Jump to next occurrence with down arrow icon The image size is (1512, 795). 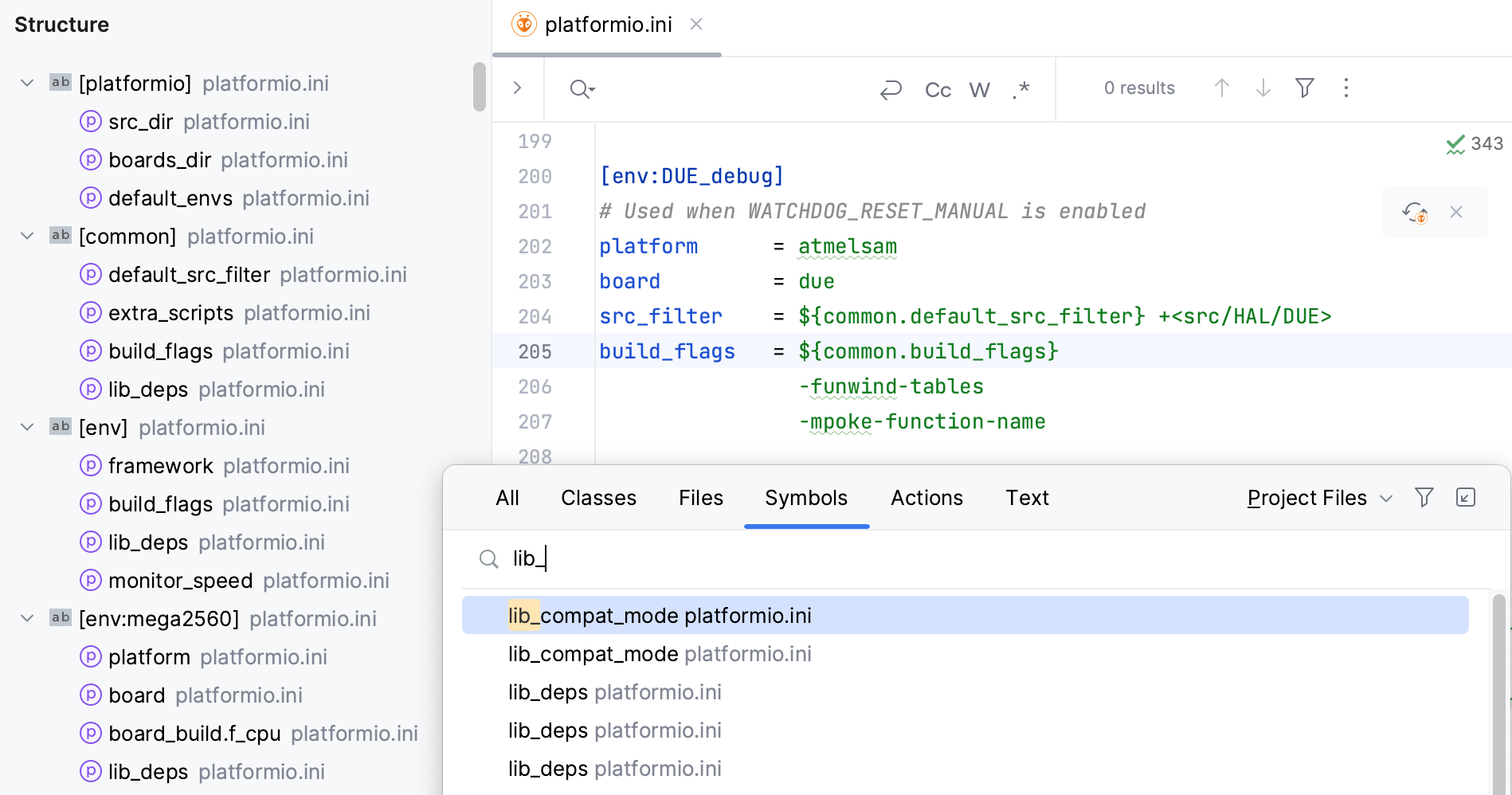tap(1262, 88)
